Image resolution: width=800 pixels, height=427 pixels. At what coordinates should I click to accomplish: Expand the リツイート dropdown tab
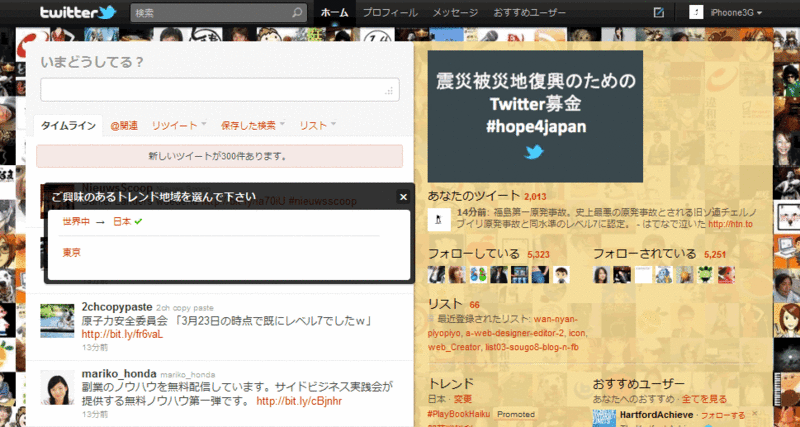pyautogui.click(x=179, y=125)
